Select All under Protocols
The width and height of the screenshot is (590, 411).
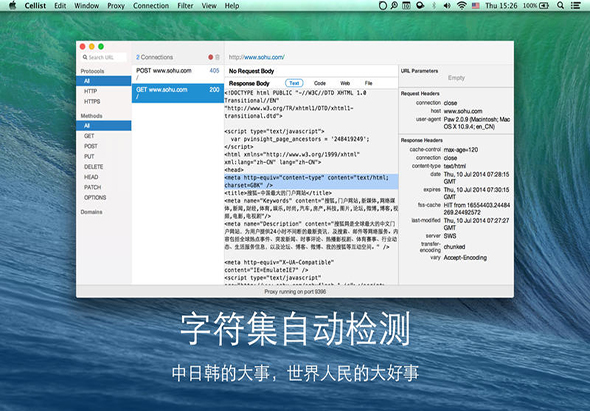104,81
